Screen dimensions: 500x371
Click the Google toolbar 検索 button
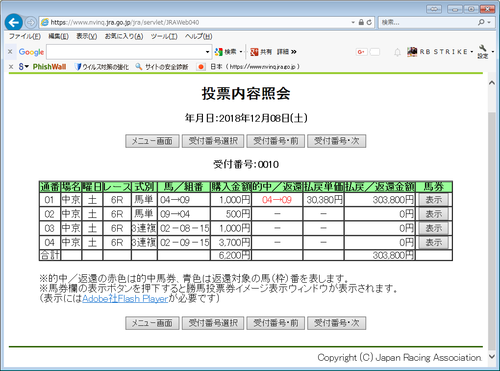click(226, 52)
